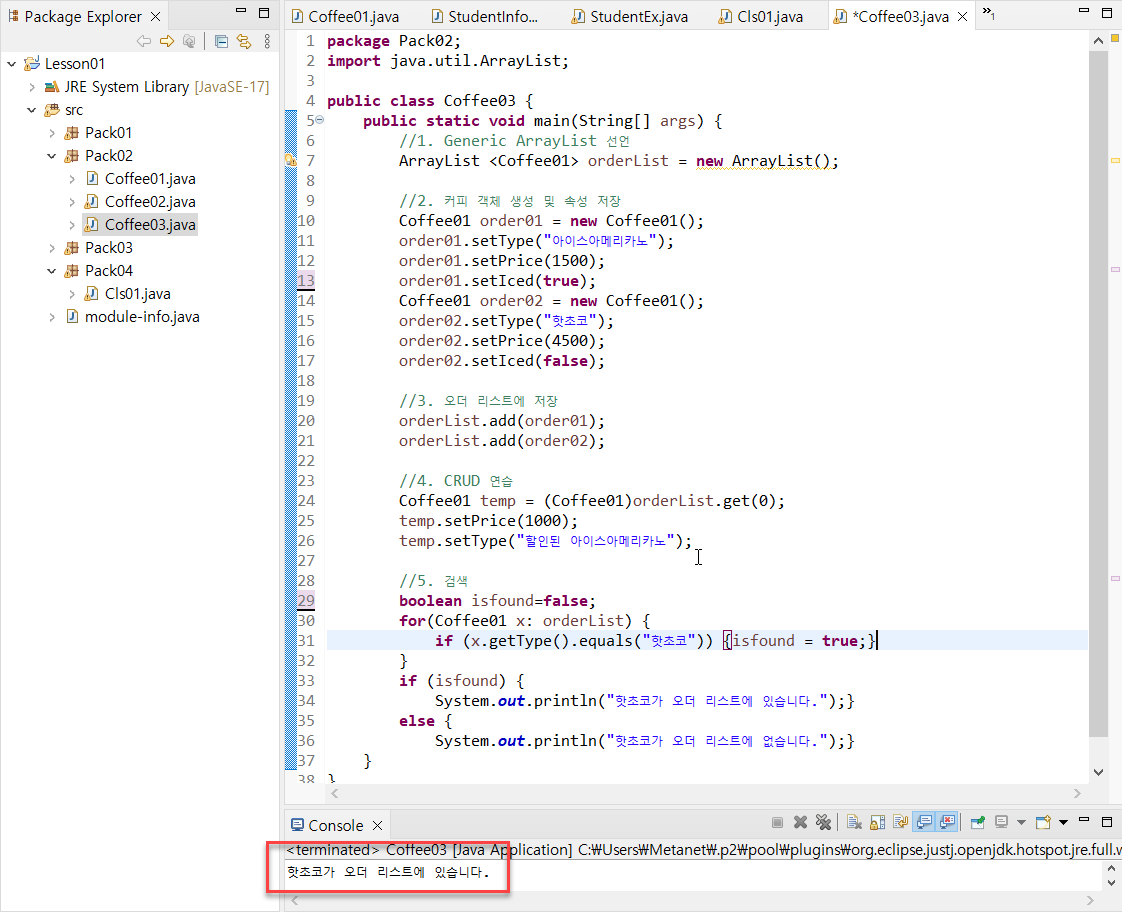This screenshot has width=1122, height=912.
Task: Toggle Word Wrap in Console
Action: 900,823
